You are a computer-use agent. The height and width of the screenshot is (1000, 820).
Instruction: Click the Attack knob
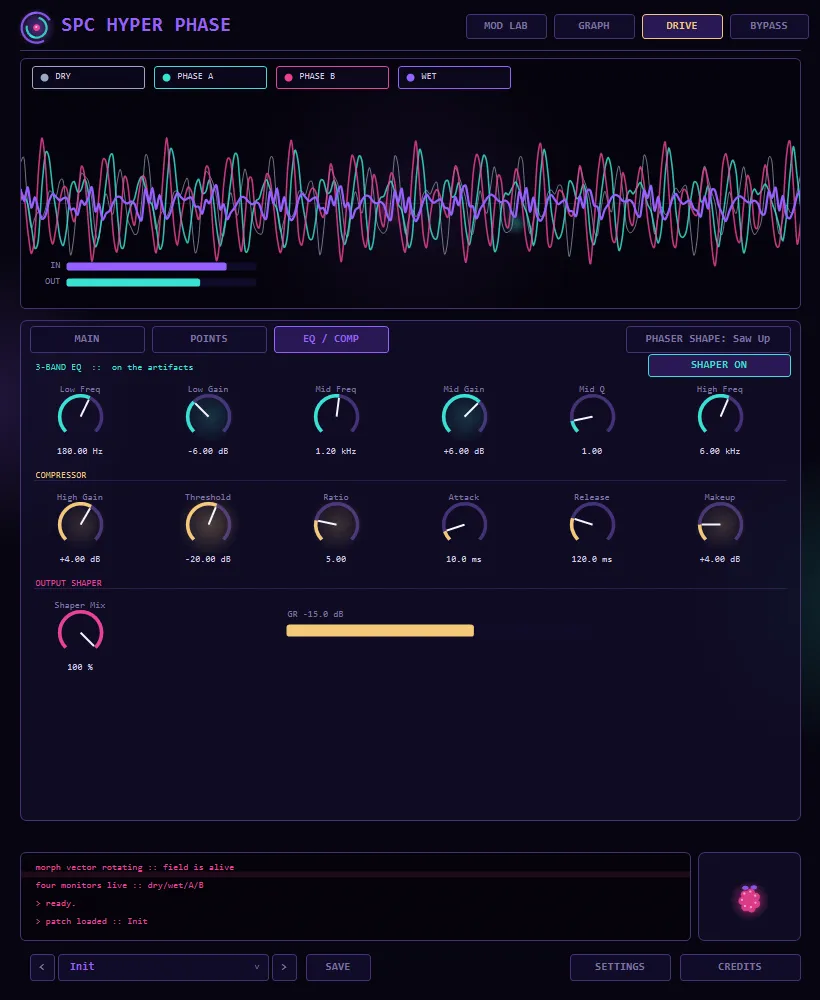click(464, 524)
